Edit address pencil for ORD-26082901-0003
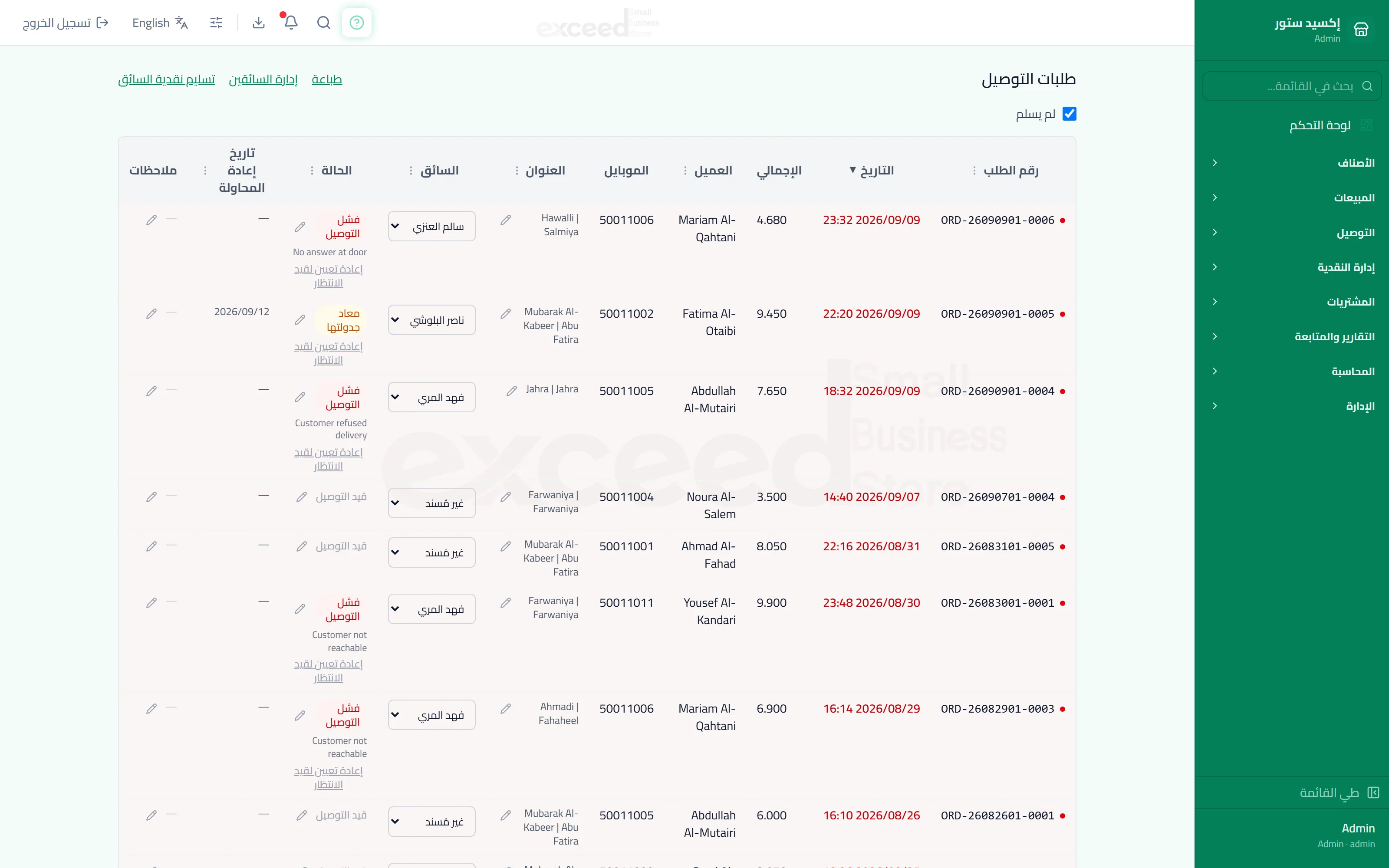1389x868 pixels. point(506,708)
